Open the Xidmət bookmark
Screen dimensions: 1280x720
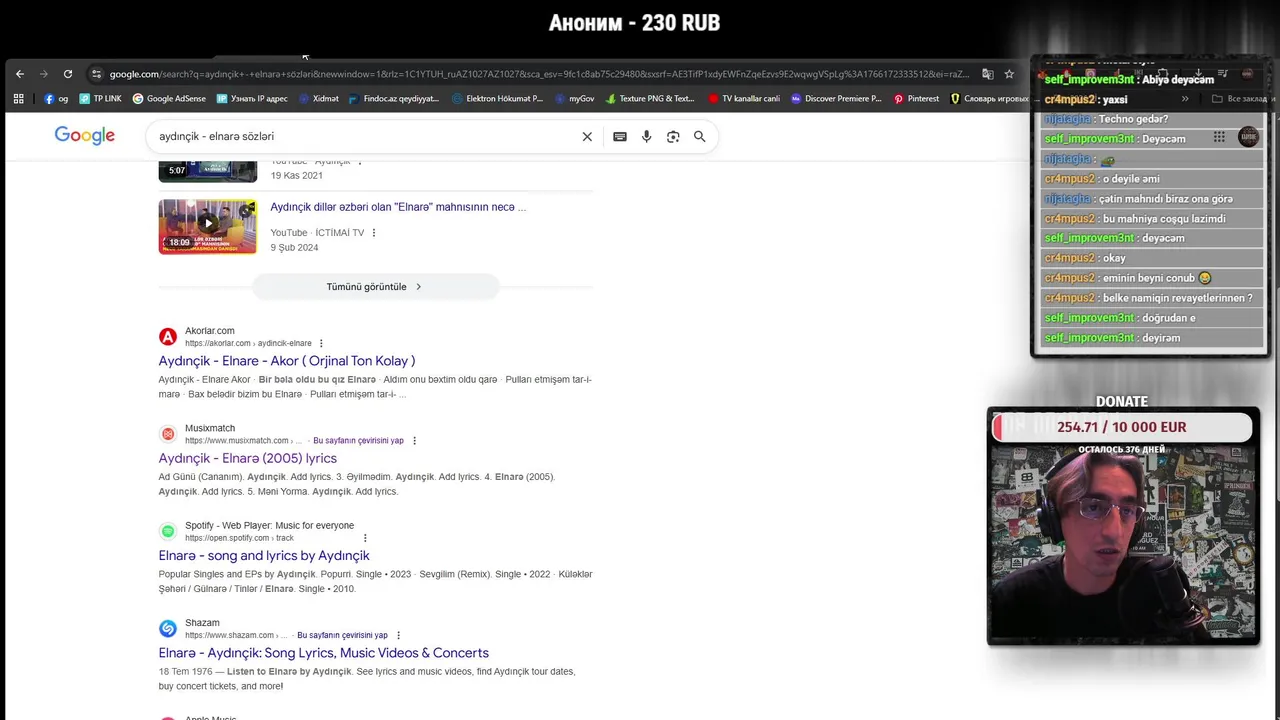pos(318,99)
